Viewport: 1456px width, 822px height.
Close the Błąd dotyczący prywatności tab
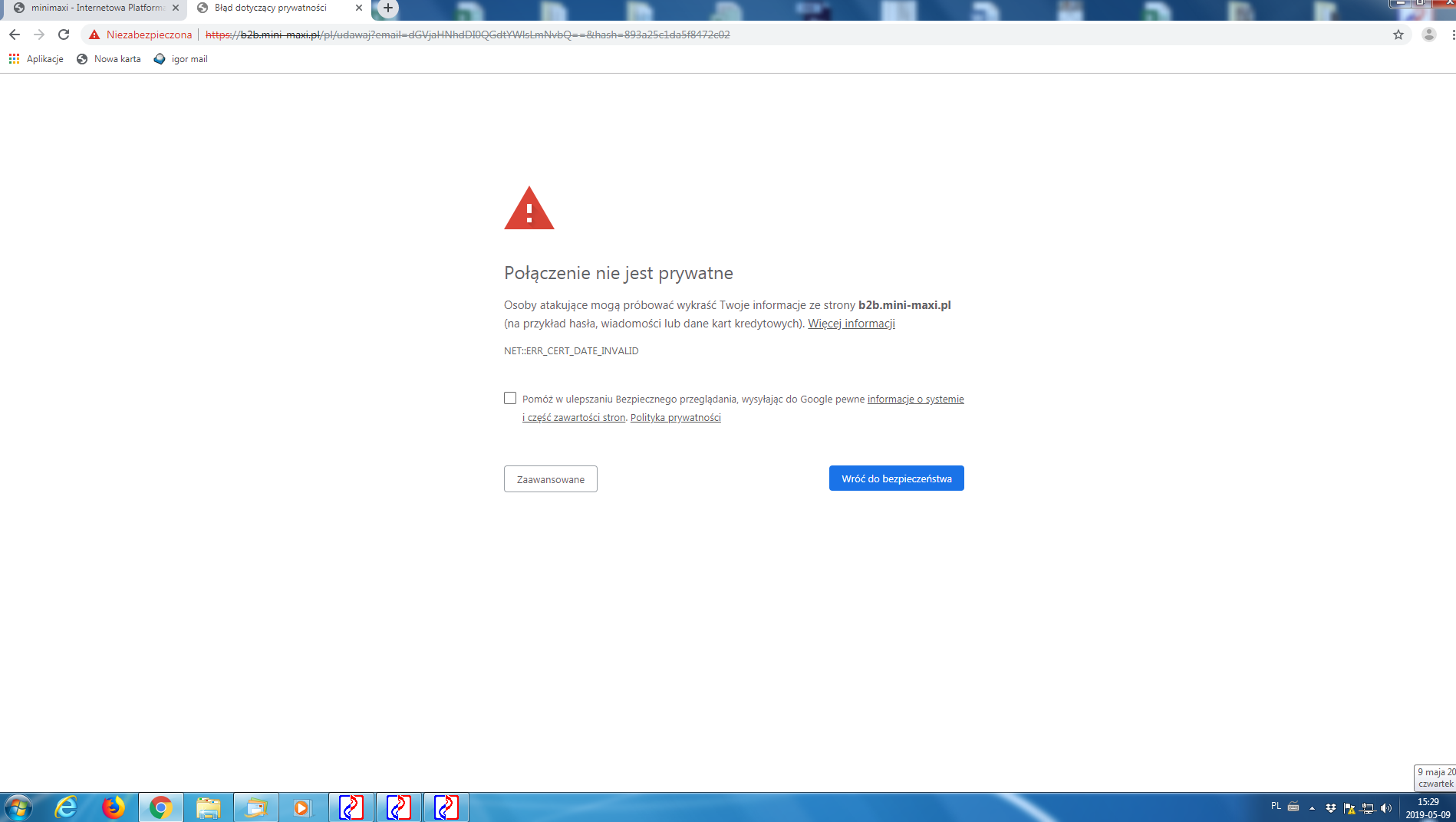(x=358, y=8)
